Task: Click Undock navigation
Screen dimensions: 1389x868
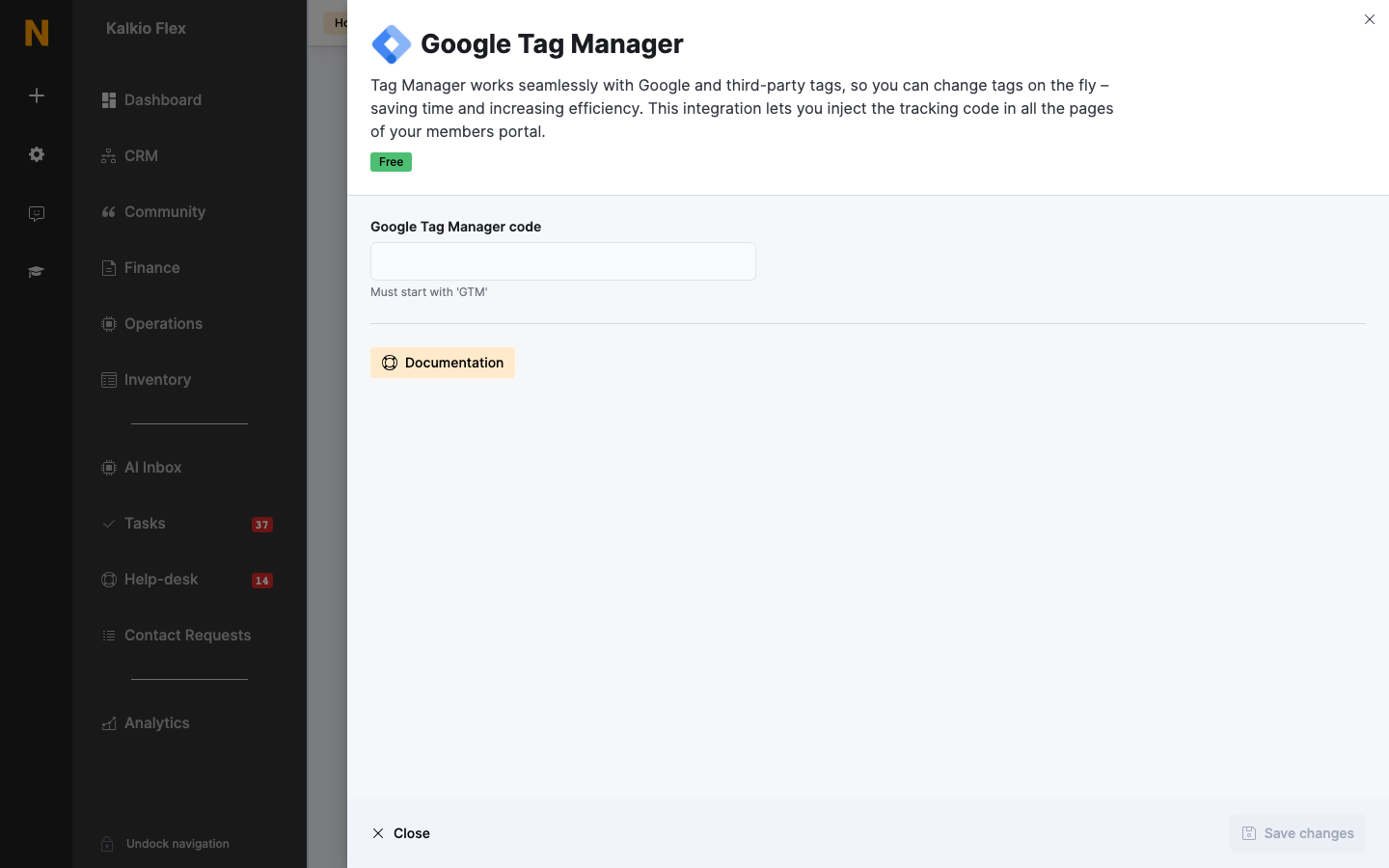Action: [177, 844]
